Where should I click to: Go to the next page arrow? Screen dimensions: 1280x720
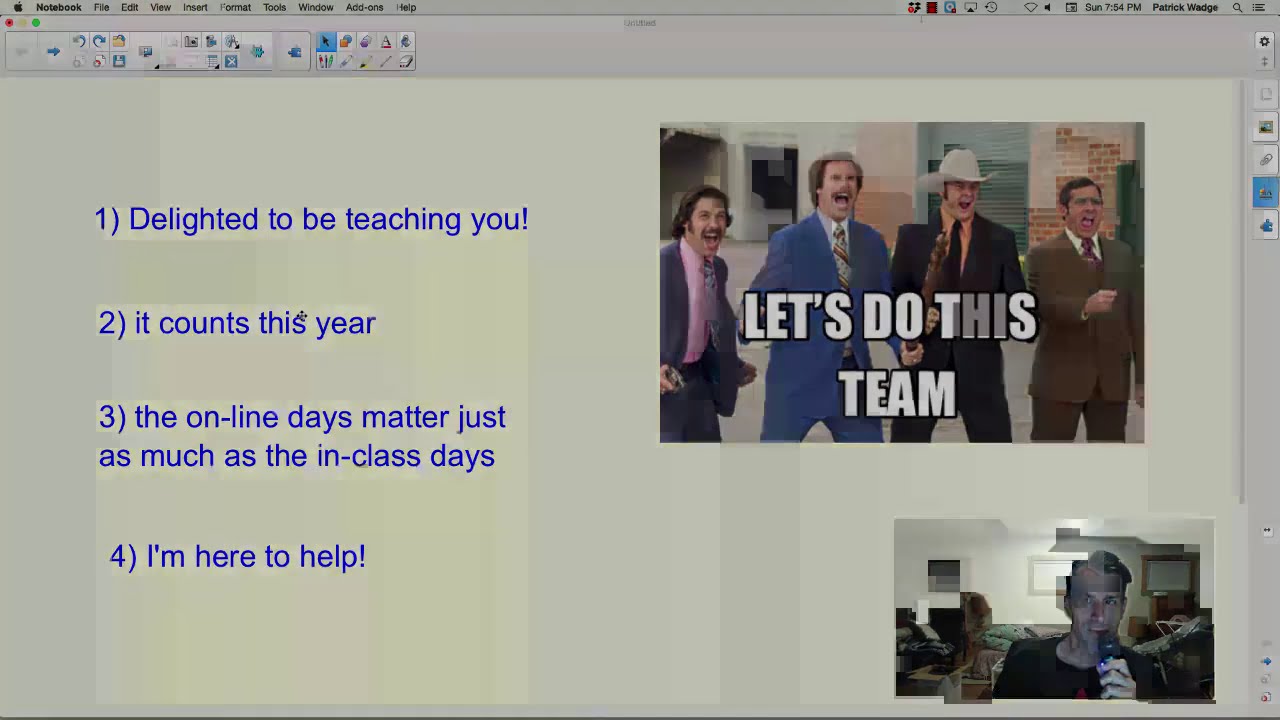point(53,52)
